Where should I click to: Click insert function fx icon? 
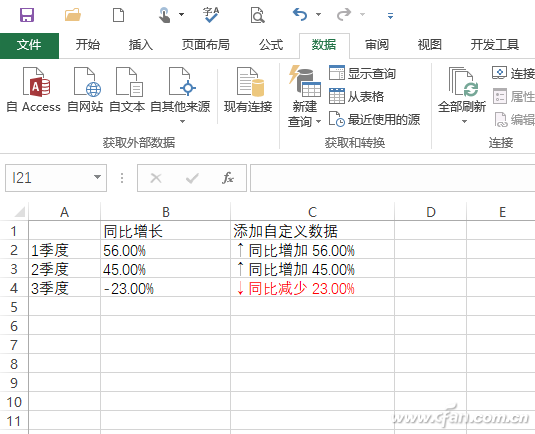[x=228, y=178]
